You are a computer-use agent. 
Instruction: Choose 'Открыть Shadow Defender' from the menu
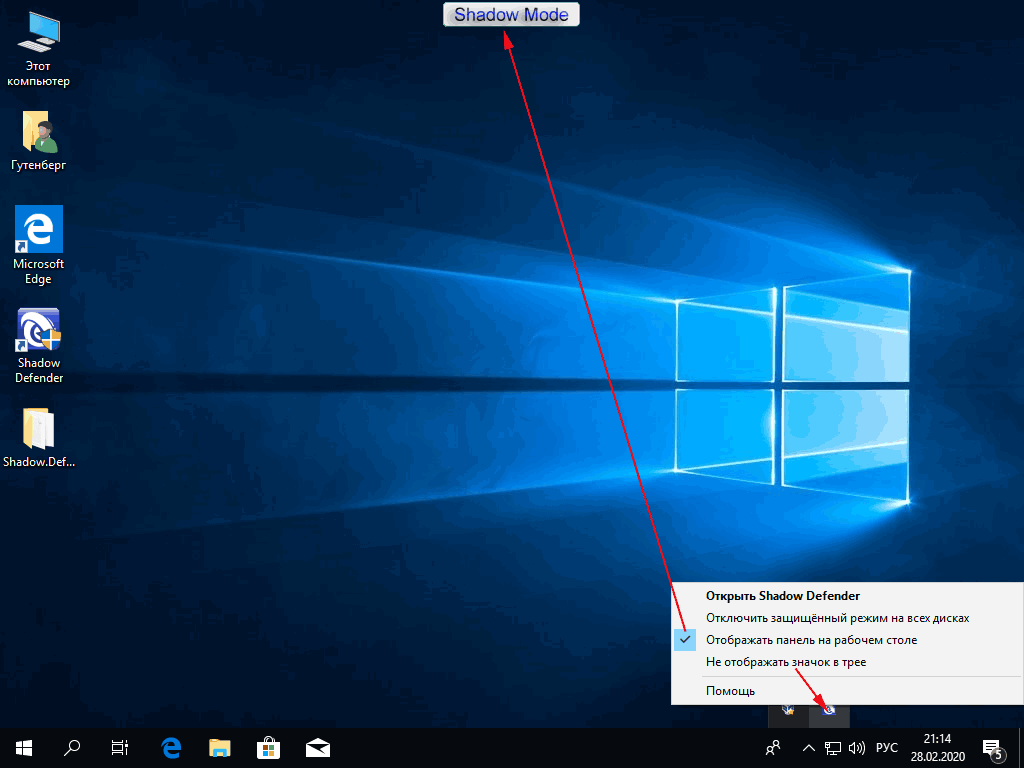(x=848, y=596)
